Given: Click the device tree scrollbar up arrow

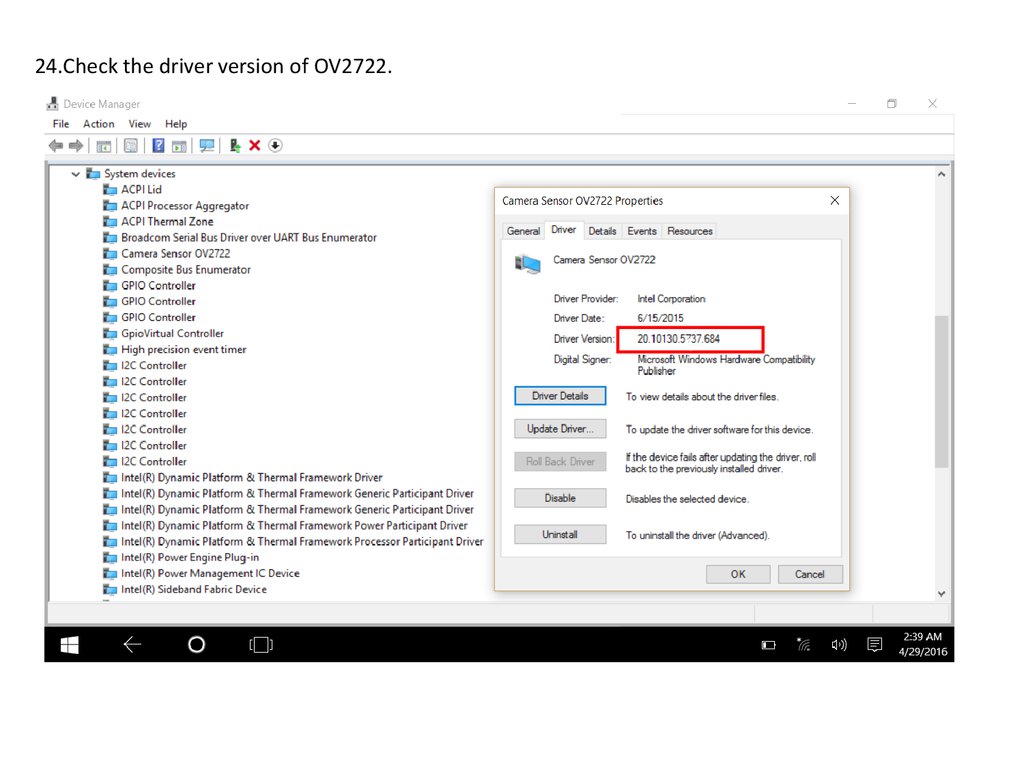Looking at the screenshot, I should pyautogui.click(x=941, y=174).
